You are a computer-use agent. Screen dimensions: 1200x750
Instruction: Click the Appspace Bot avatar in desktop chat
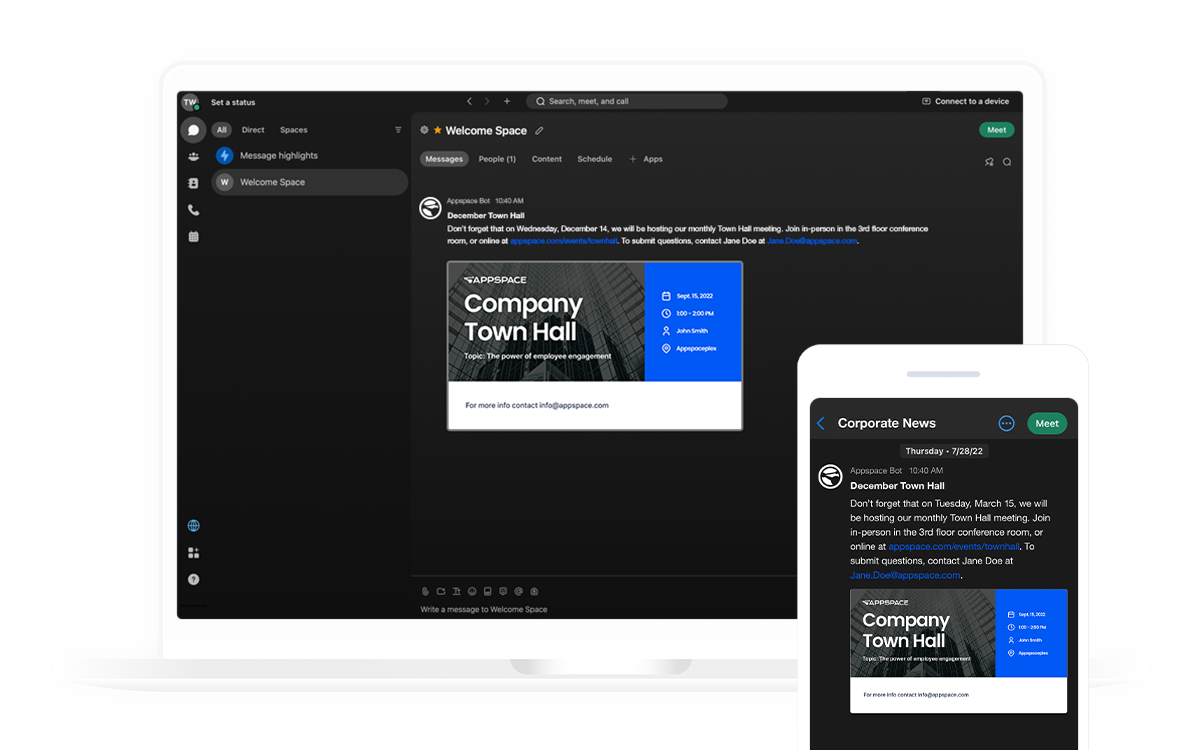[x=430, y=208]
